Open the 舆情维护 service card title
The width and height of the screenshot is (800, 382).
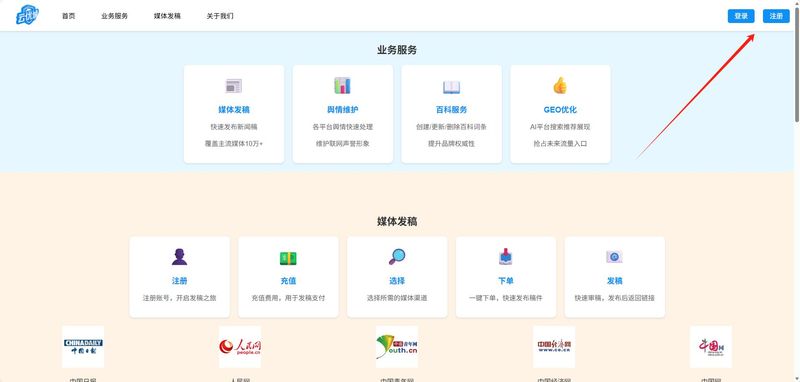click(342, 110)
